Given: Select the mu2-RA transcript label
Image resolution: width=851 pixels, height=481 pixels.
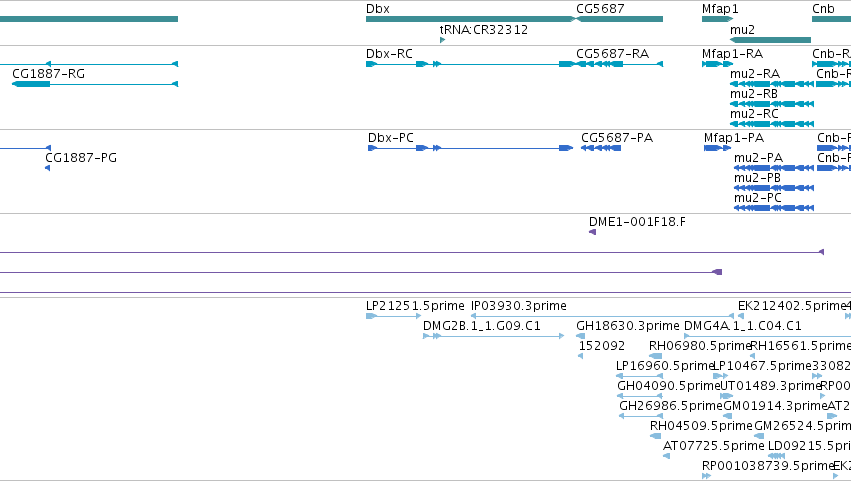Looking at the screenshot, I should [755, 74].
